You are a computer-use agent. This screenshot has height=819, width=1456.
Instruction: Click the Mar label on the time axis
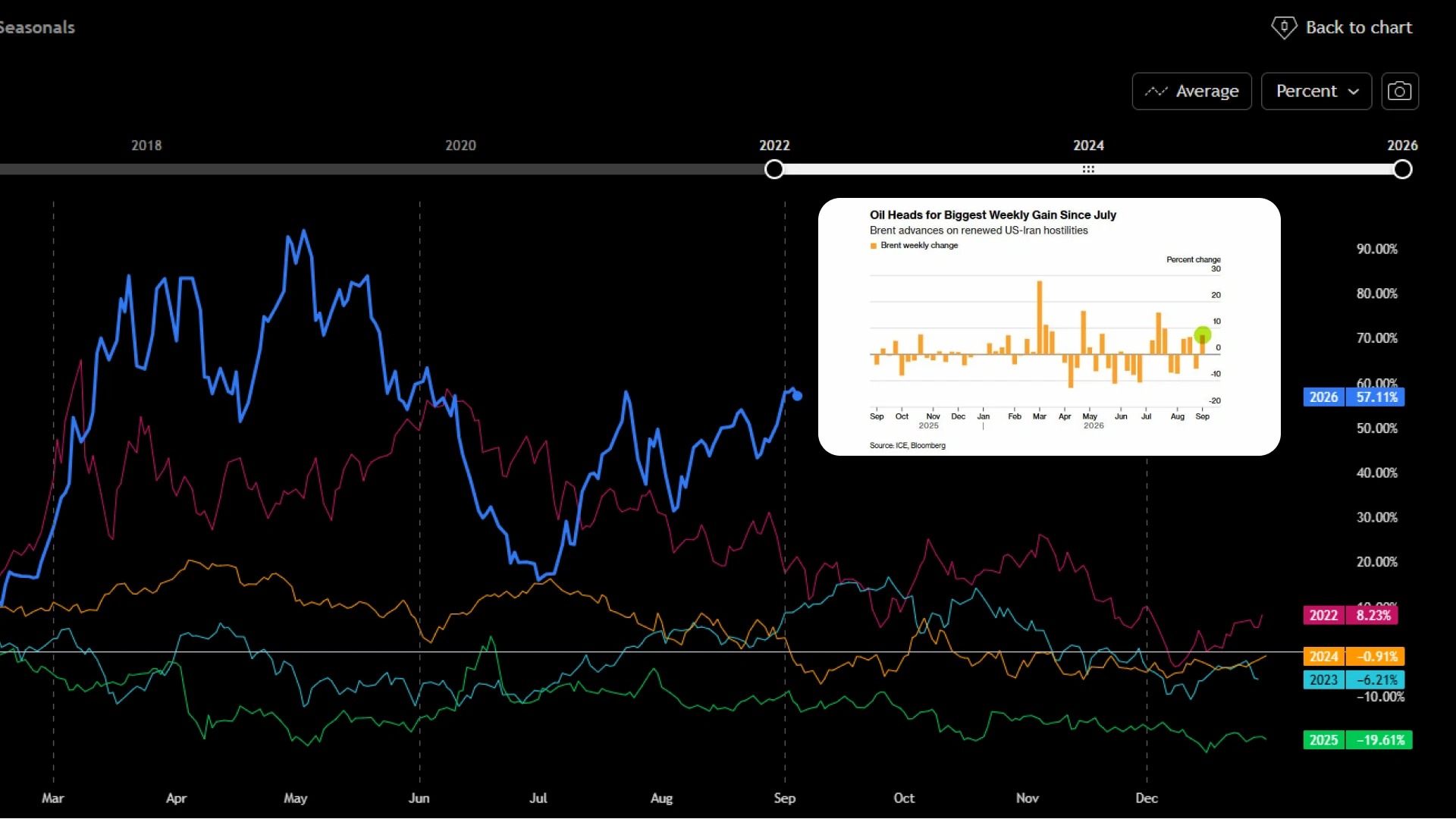53,798
